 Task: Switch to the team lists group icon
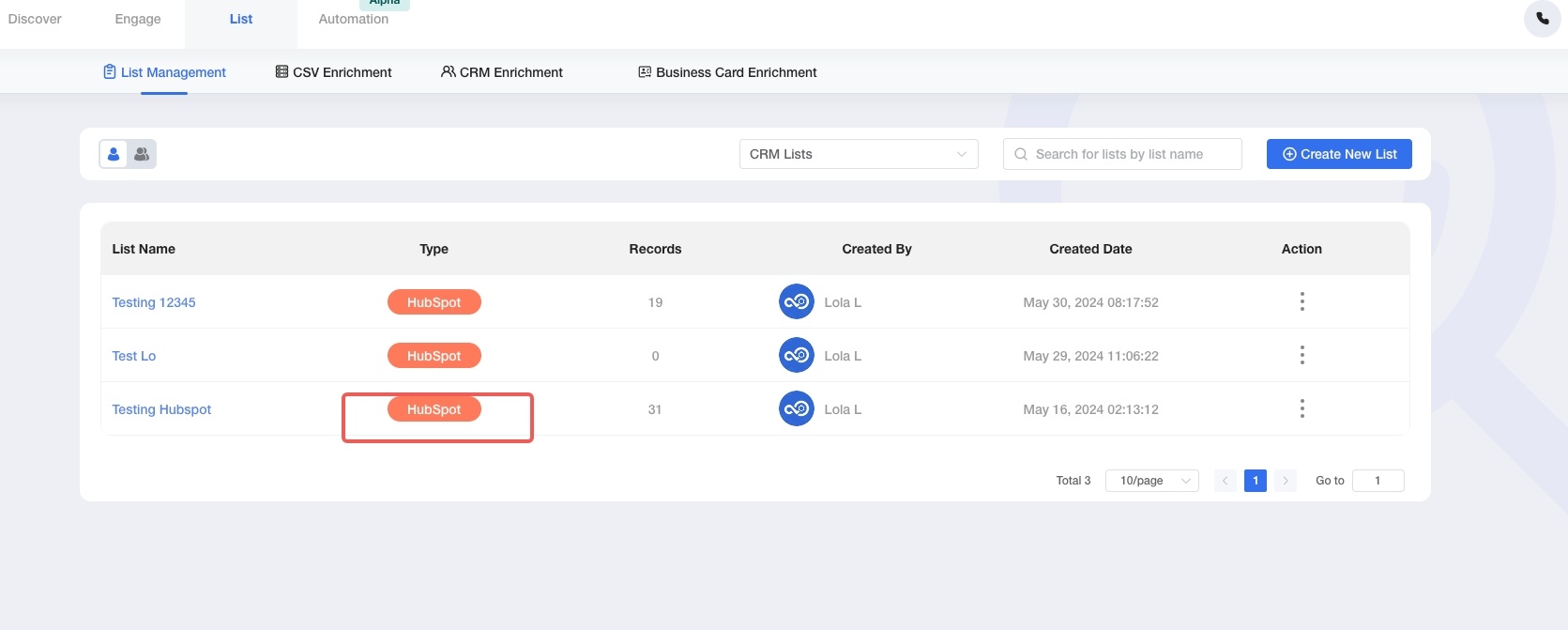(x=142, y=154)
